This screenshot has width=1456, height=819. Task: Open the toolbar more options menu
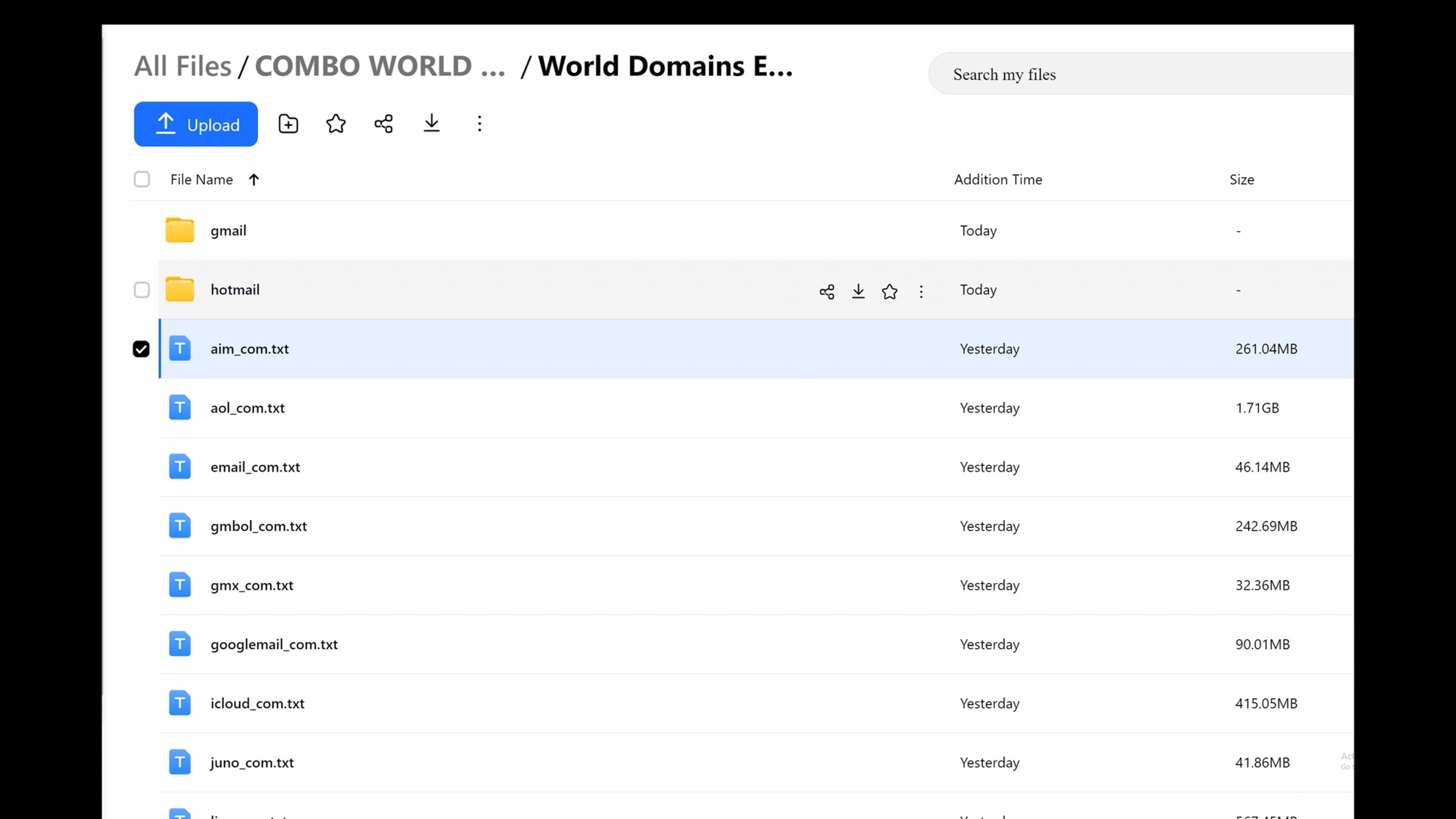[x=479, y=124]
